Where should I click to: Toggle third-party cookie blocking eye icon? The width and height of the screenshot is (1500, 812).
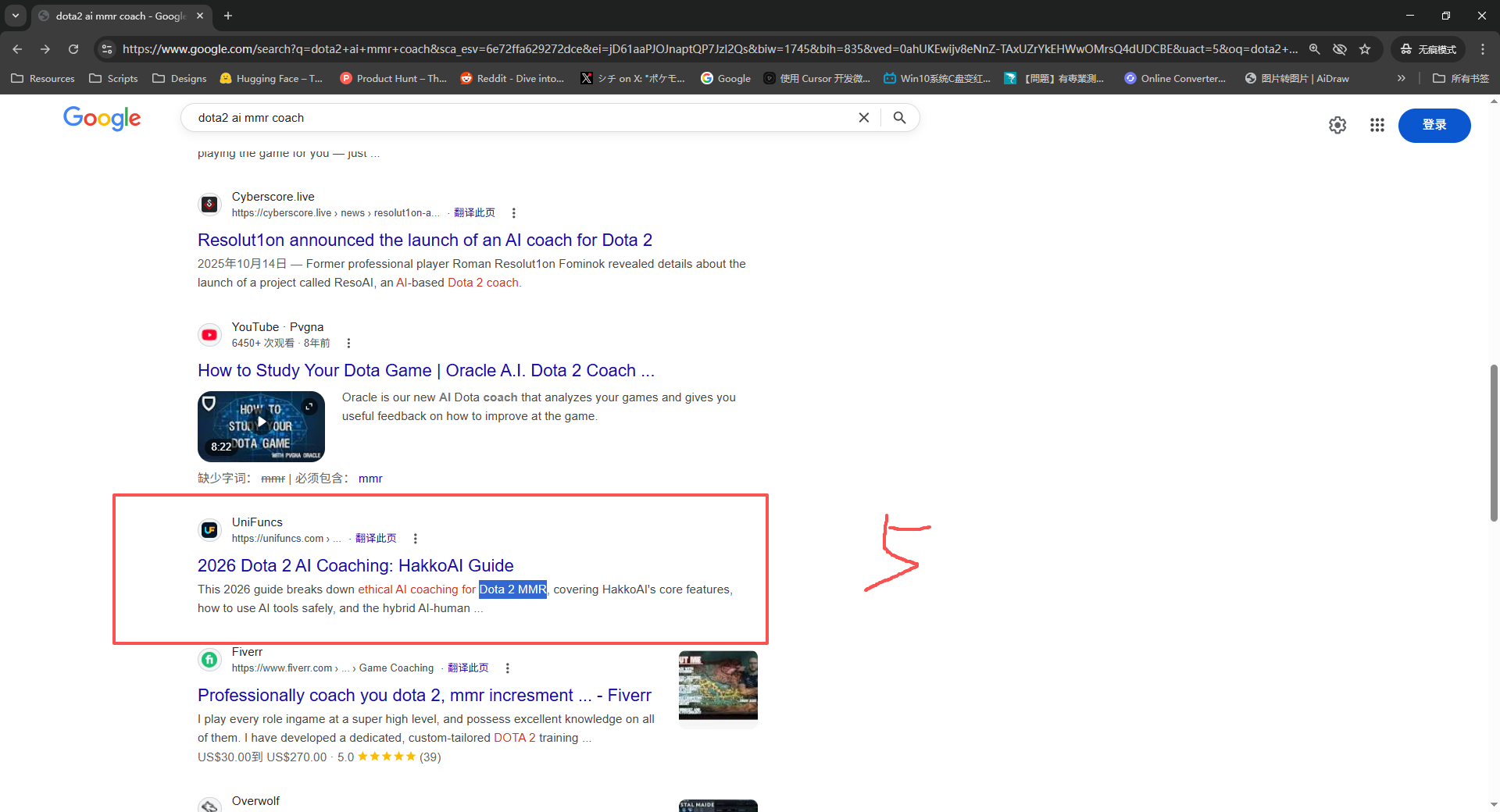(x=1340, y=49)
